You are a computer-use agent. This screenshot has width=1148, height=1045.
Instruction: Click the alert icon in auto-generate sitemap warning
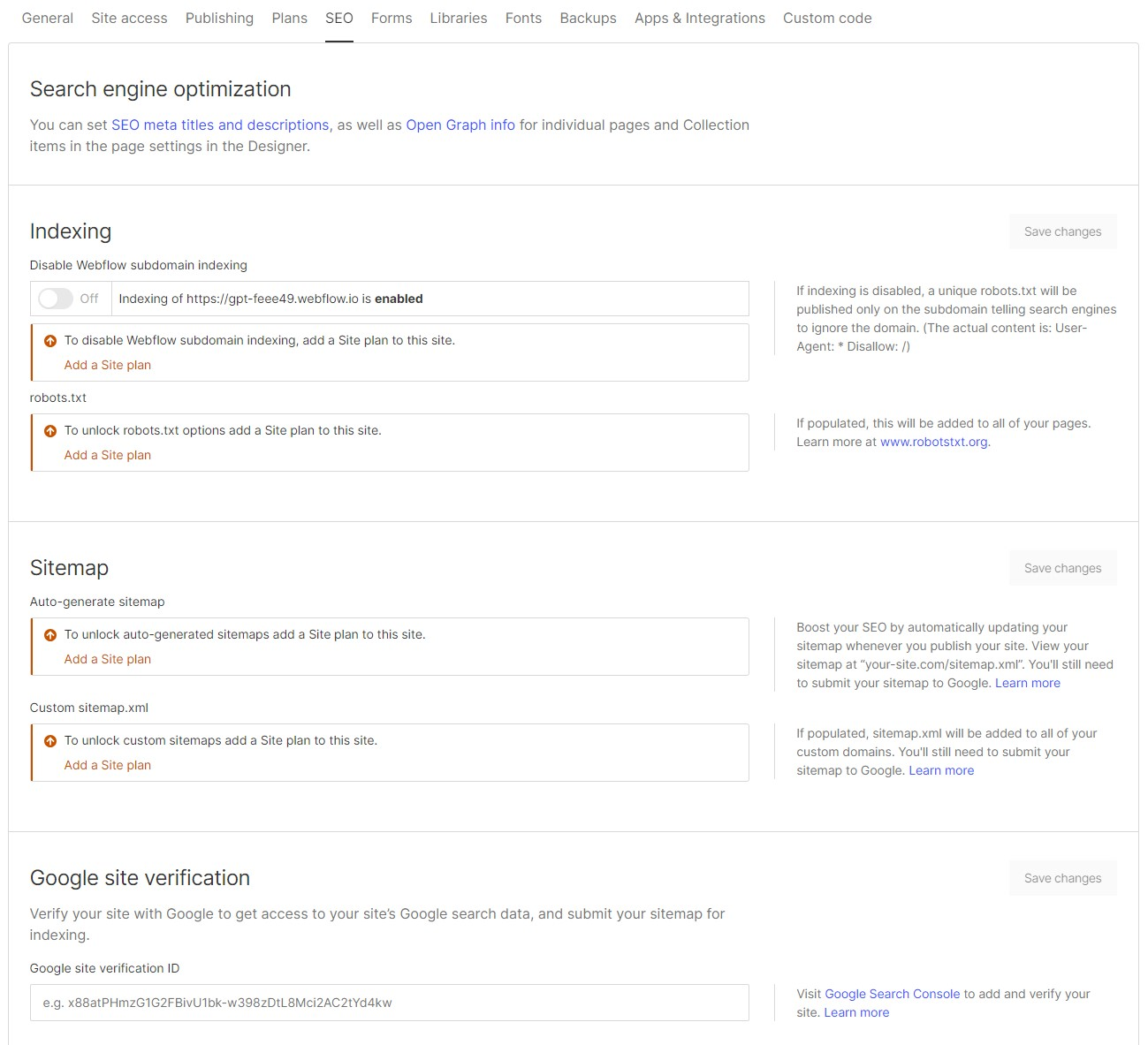coord(49,634)
